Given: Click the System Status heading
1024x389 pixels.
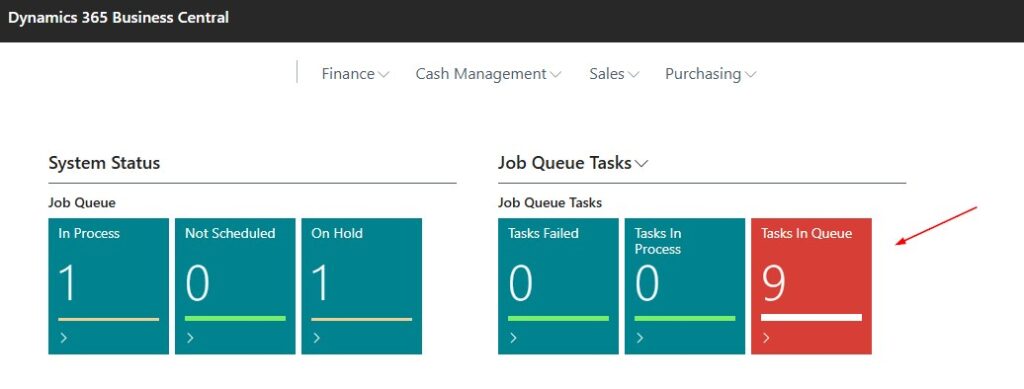Looking at the screenshot, I should coord(104,163).
